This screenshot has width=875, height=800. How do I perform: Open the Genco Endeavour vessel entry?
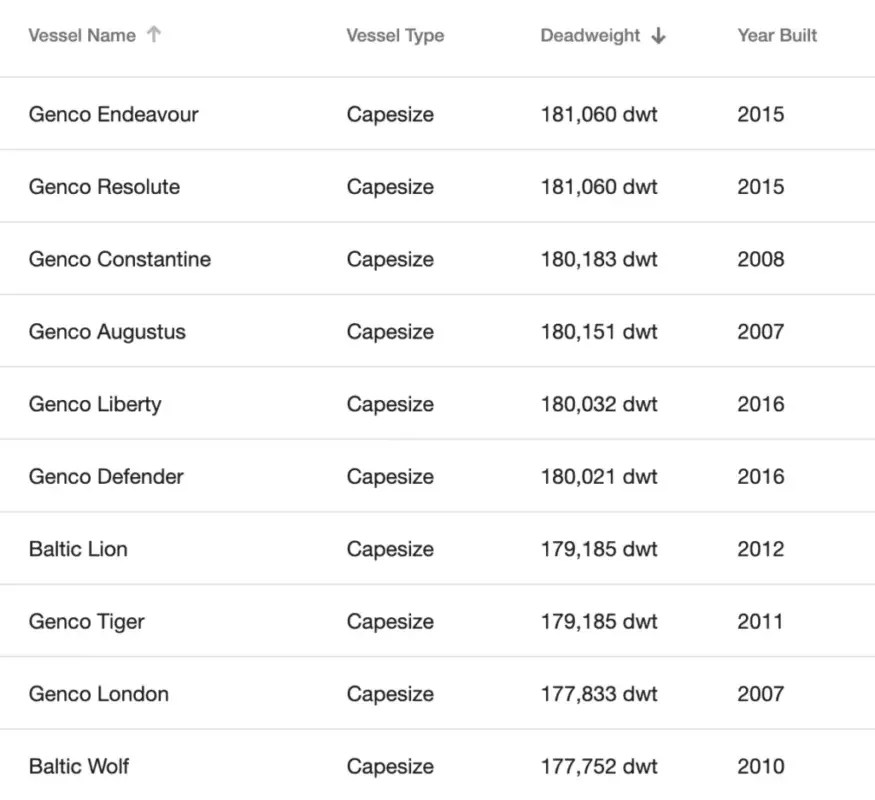coord(113,114)
